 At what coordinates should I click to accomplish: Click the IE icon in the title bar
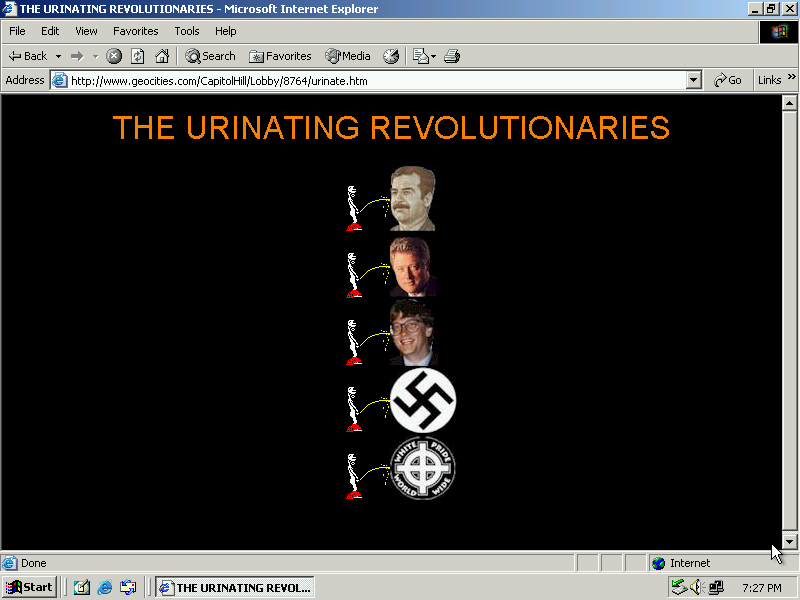(x=9, y=9)
